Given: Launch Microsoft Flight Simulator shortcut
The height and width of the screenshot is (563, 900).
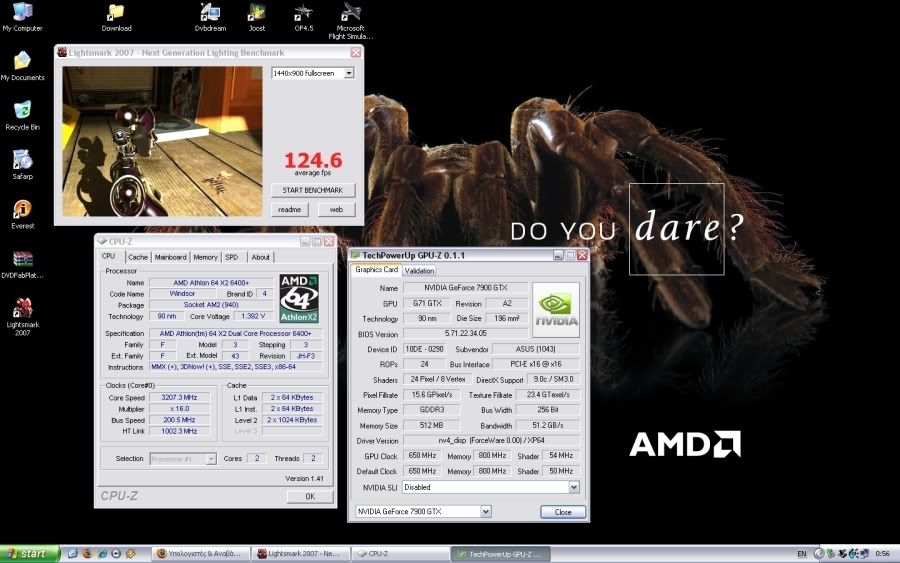Looking at the screenshot, I should 351,21.
